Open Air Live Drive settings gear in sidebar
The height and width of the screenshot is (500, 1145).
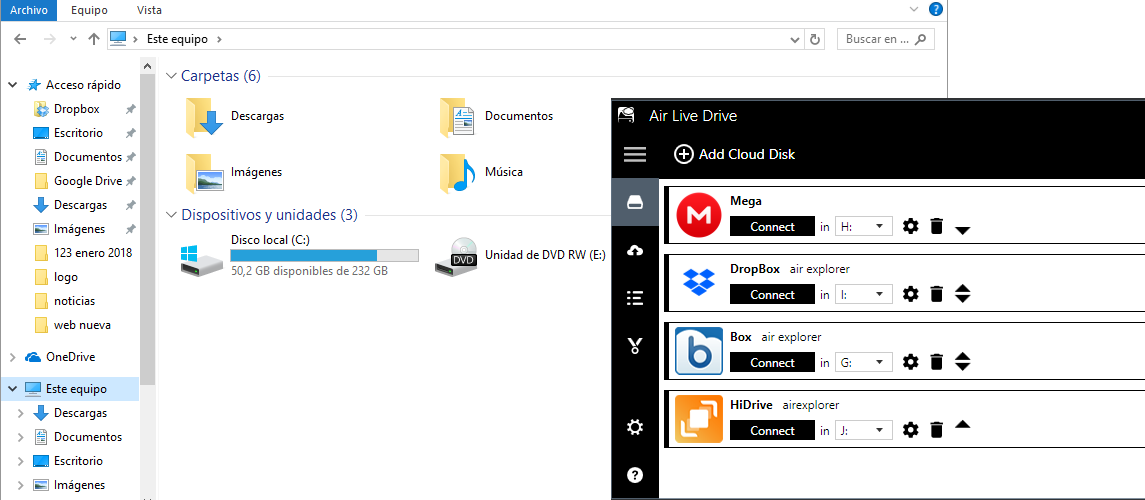tap(635, 427)
